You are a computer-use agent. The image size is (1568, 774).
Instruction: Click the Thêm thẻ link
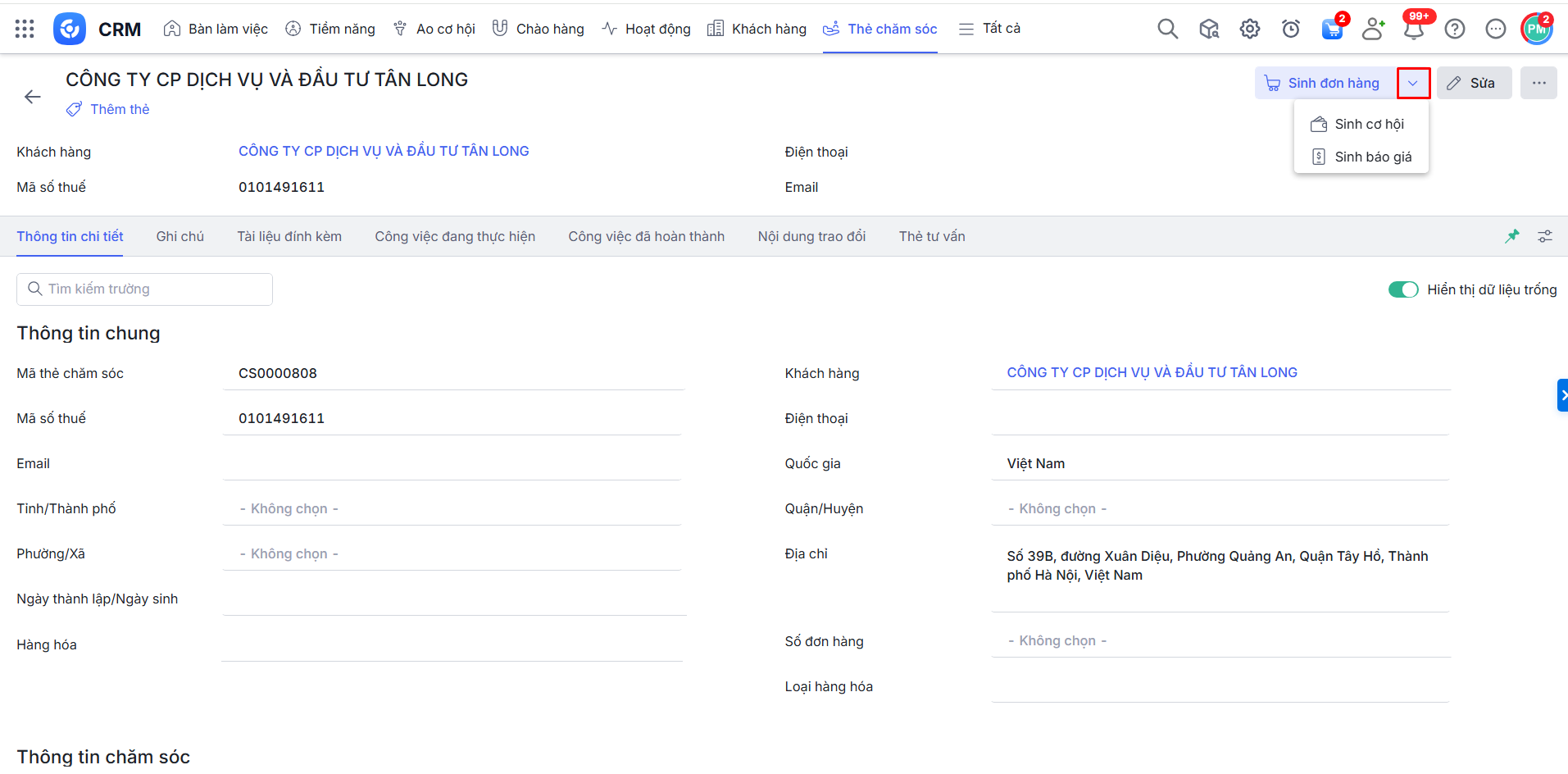[120, 109]
